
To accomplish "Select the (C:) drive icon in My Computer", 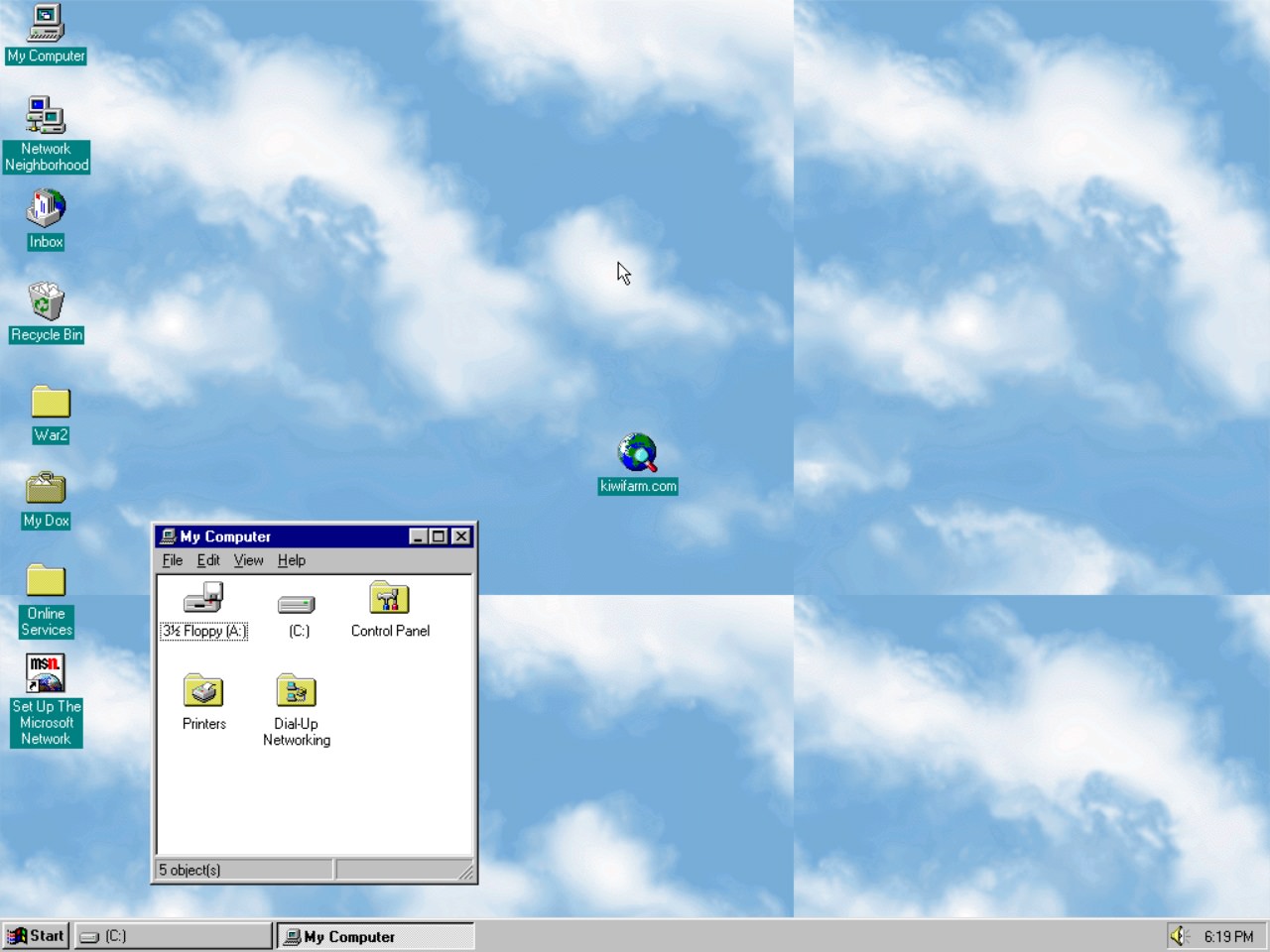I will (x=297, y=605).
